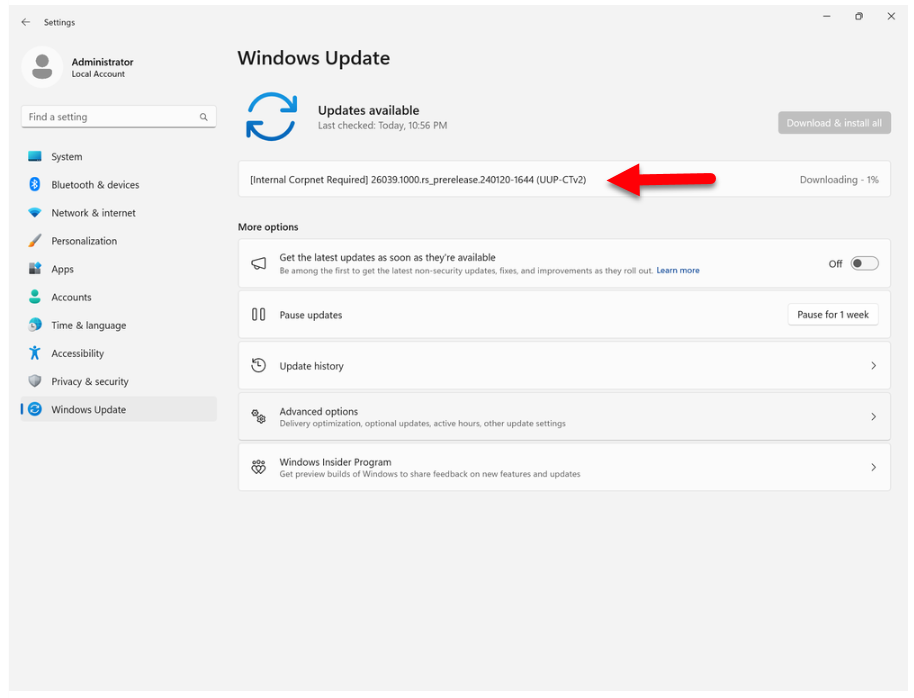Click the Local Account label
Screen dimensions: 914x698
tap(98, 74)
